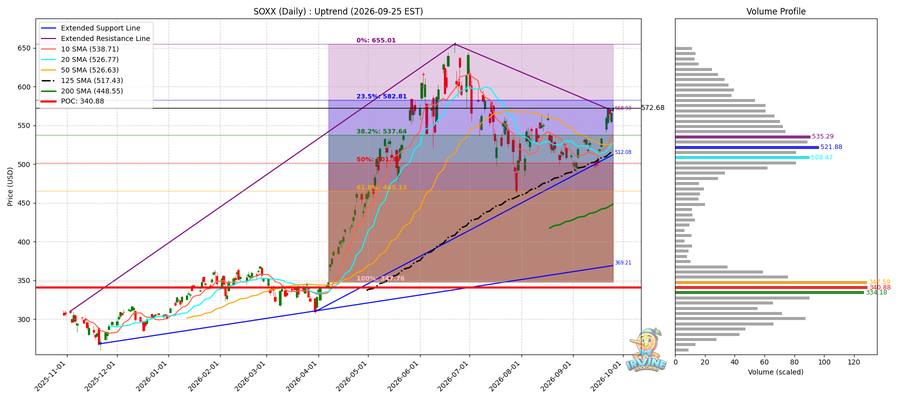Click the '508.47' volume profile label

point(820,157)
